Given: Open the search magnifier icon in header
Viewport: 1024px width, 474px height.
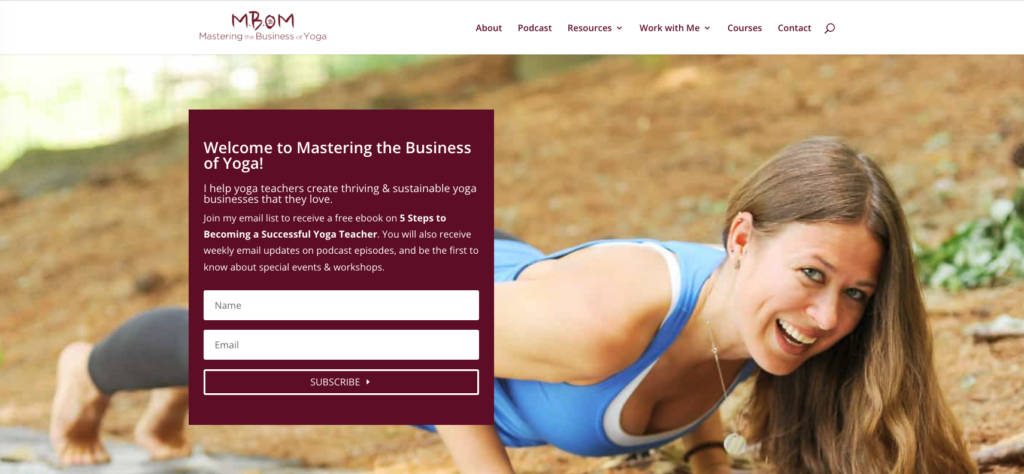Looking at the screenshot, I should pos(829,28).
